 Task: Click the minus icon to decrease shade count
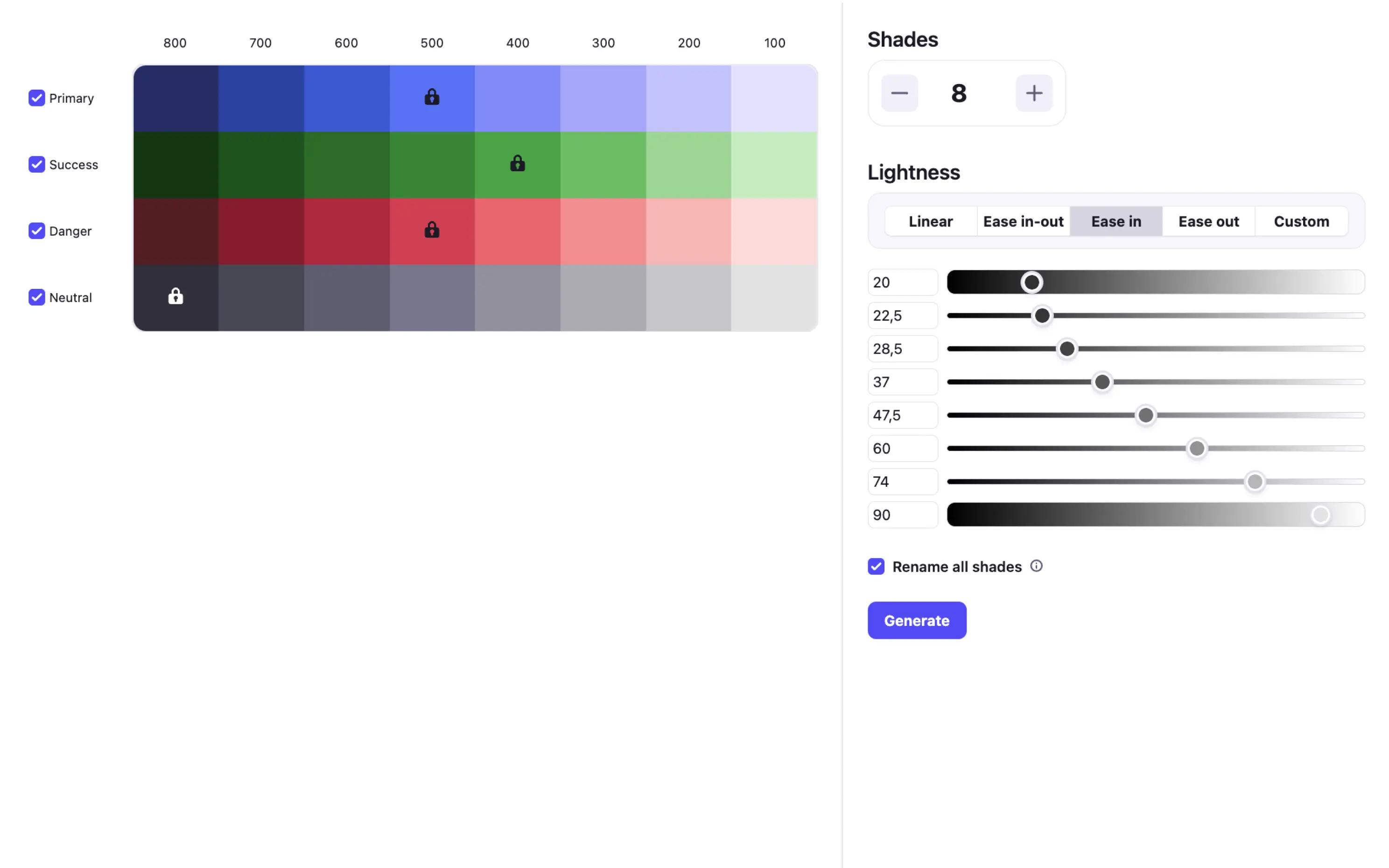click(x=899, y=92)
